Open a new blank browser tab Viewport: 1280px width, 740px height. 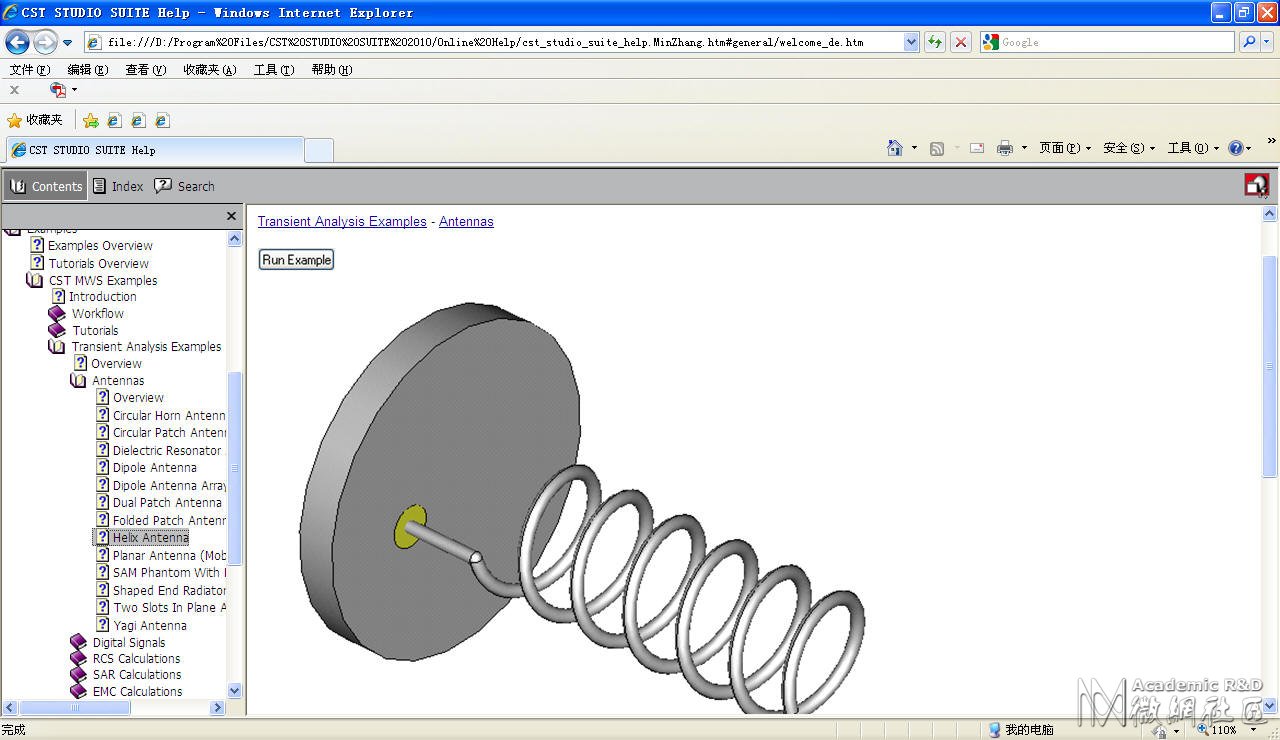(x=319, y=150)
